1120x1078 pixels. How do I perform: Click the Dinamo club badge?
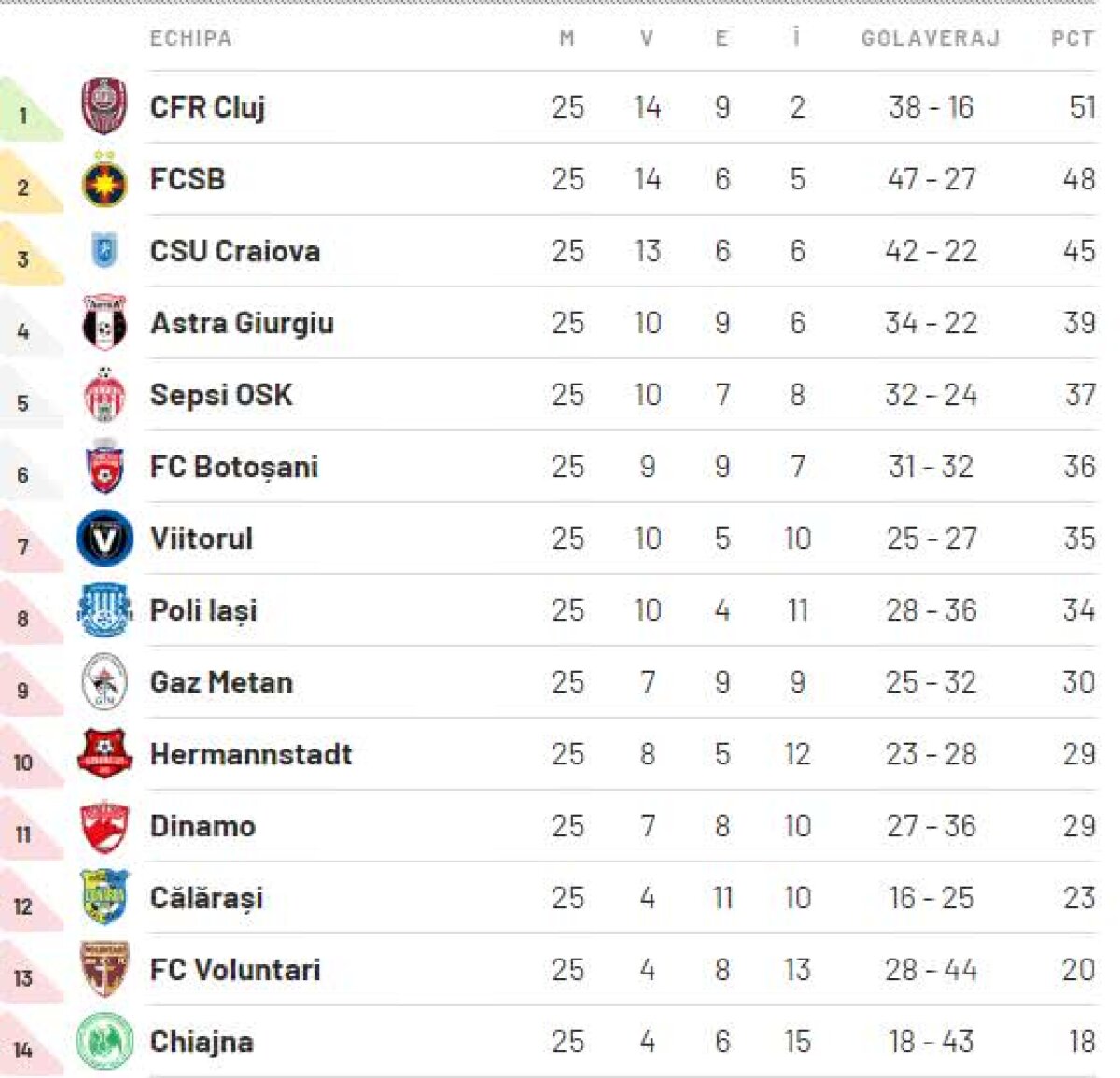pyautogui.click(x=104, y=826)
